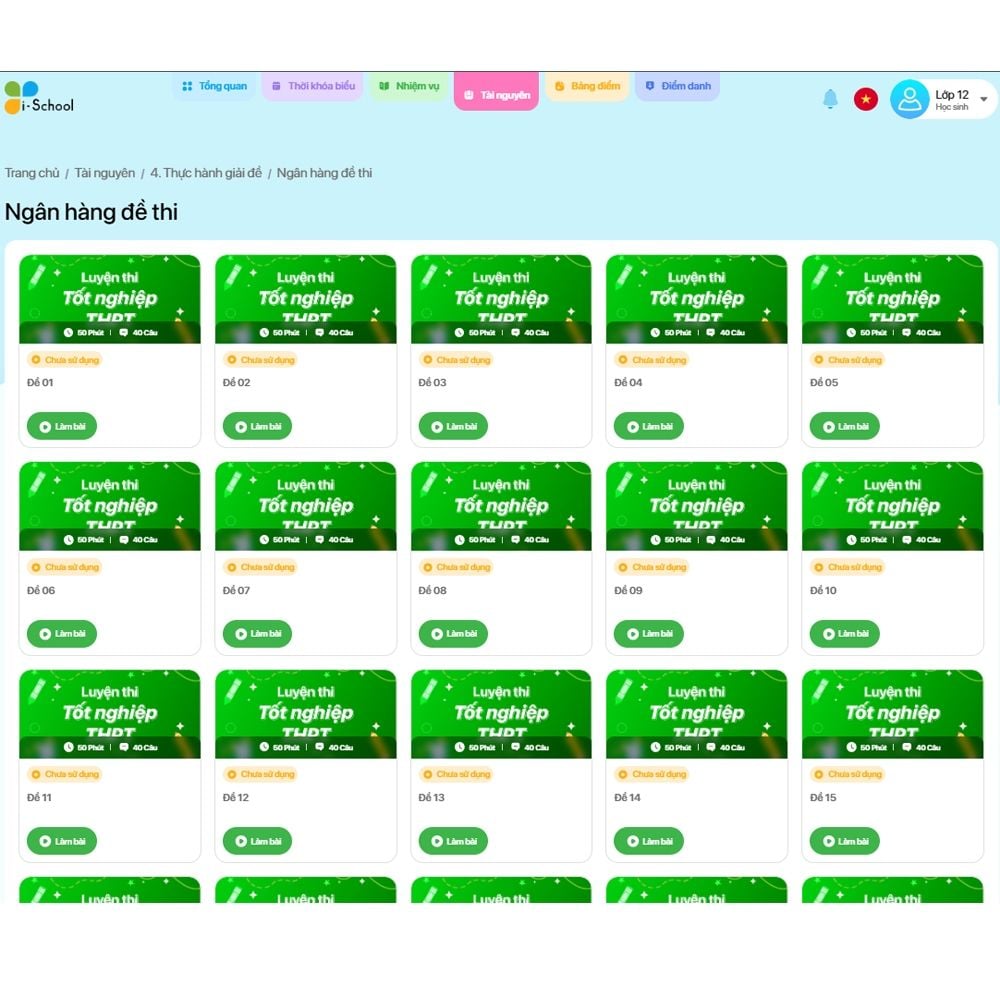
Task: Start Làm bài for Đề 13
Action: pos(453,841)
